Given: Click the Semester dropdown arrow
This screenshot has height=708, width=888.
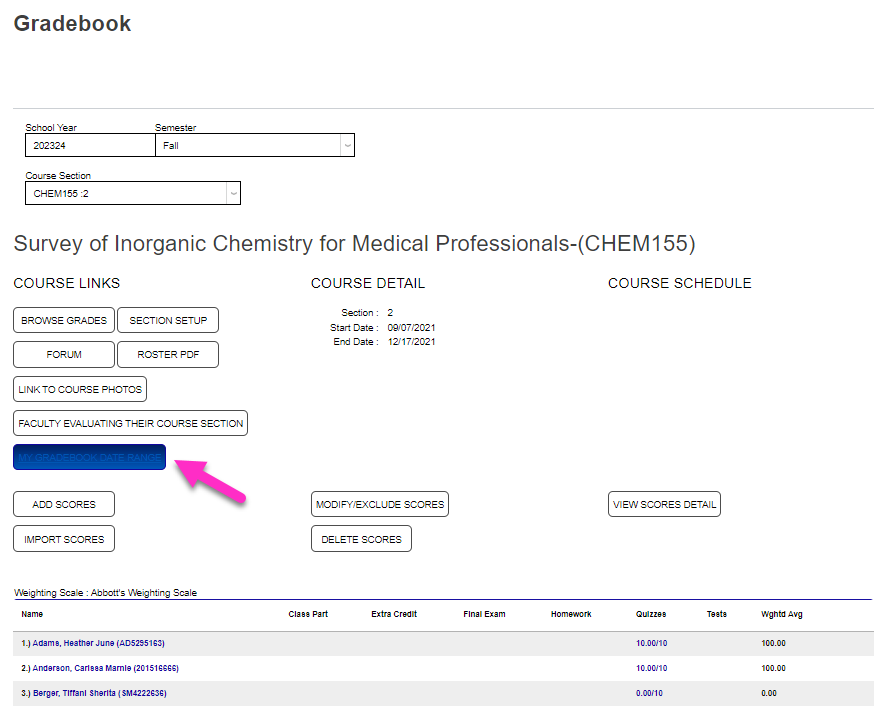Looking at the screenshot, I should tap(348, 144).
